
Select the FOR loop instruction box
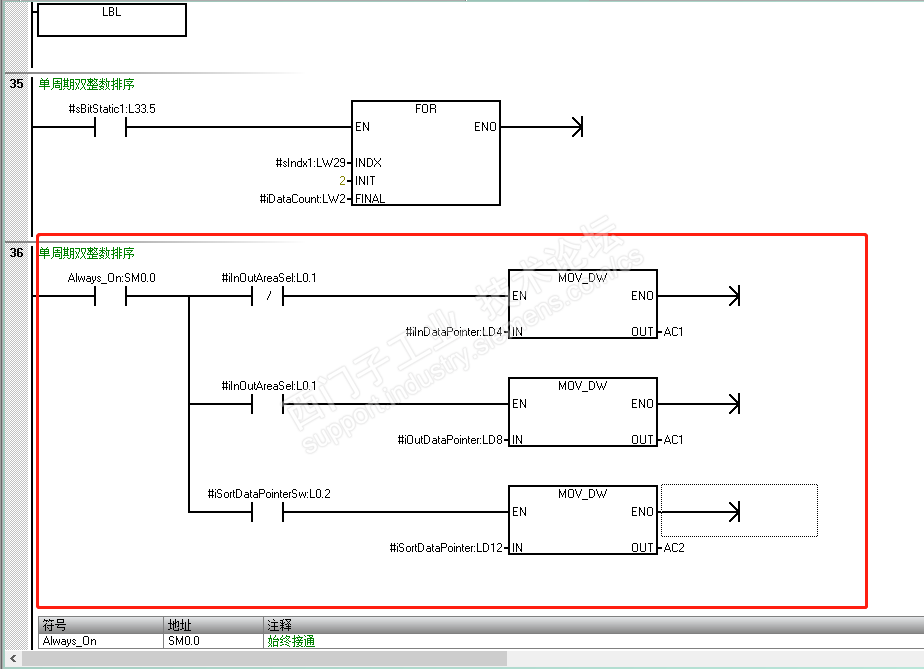pos(425,153)
